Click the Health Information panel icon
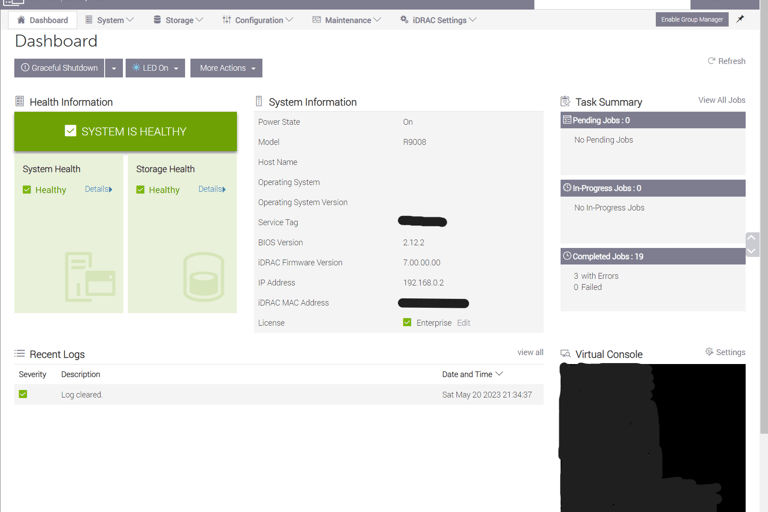 click(20, 101)
